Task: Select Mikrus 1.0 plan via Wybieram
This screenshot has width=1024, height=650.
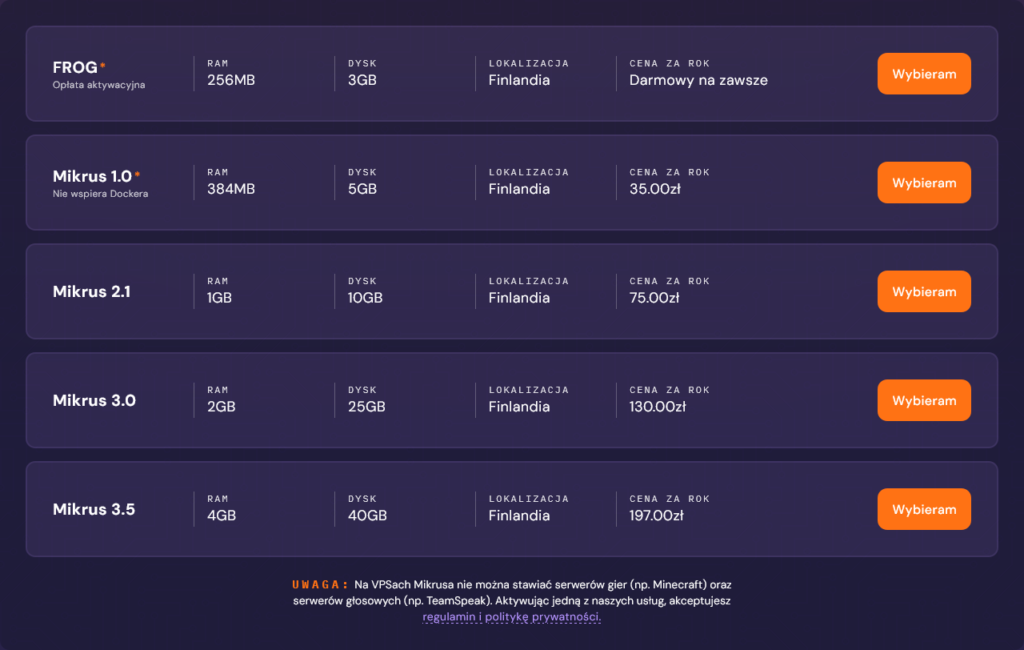Action: 923,183
